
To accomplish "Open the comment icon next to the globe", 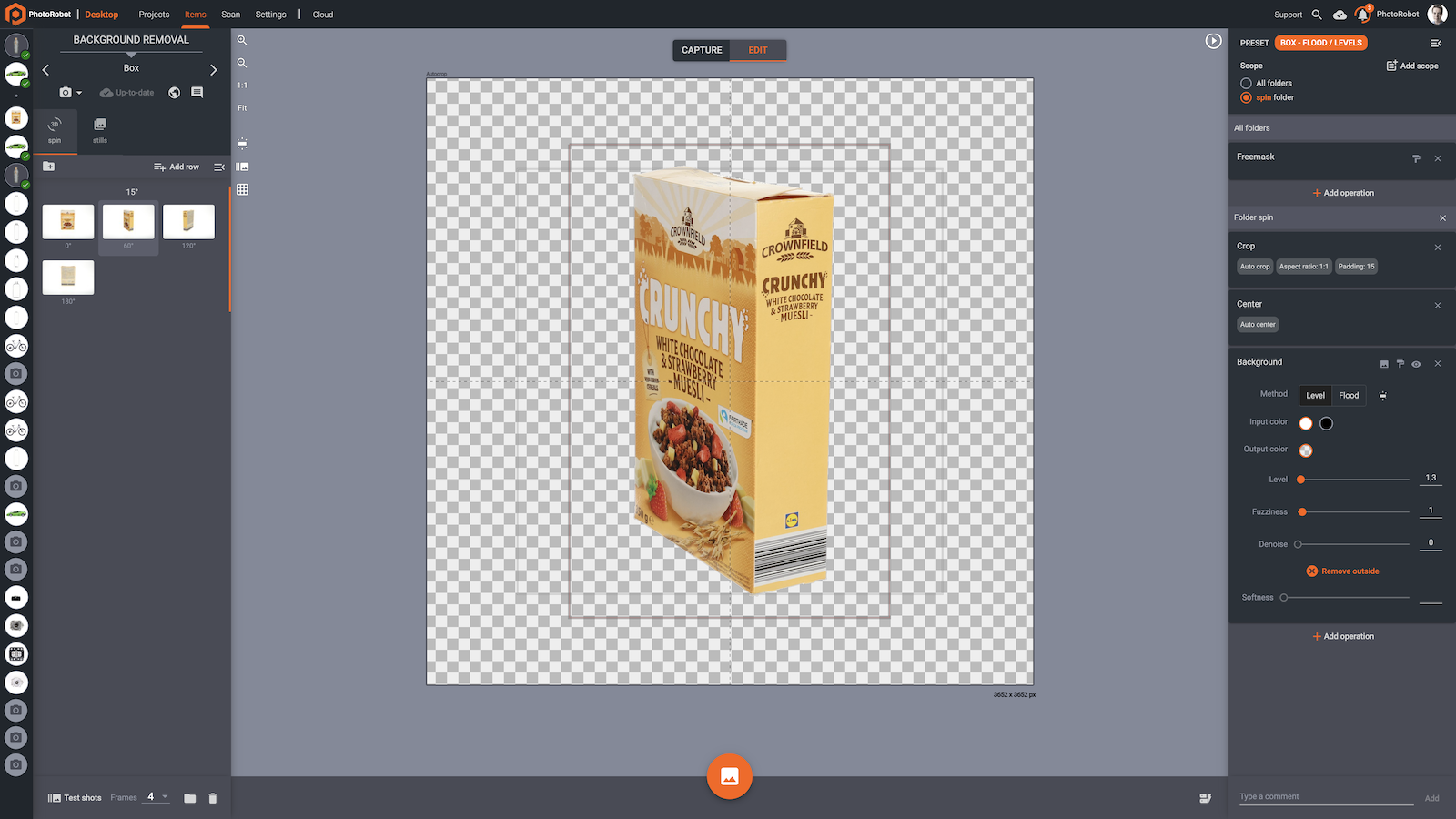I will coord(197,92).
